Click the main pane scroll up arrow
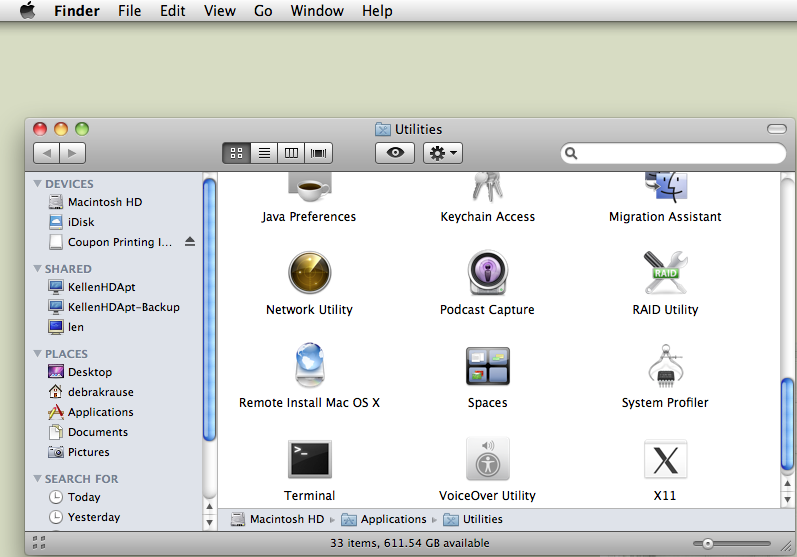 (787, 483)
